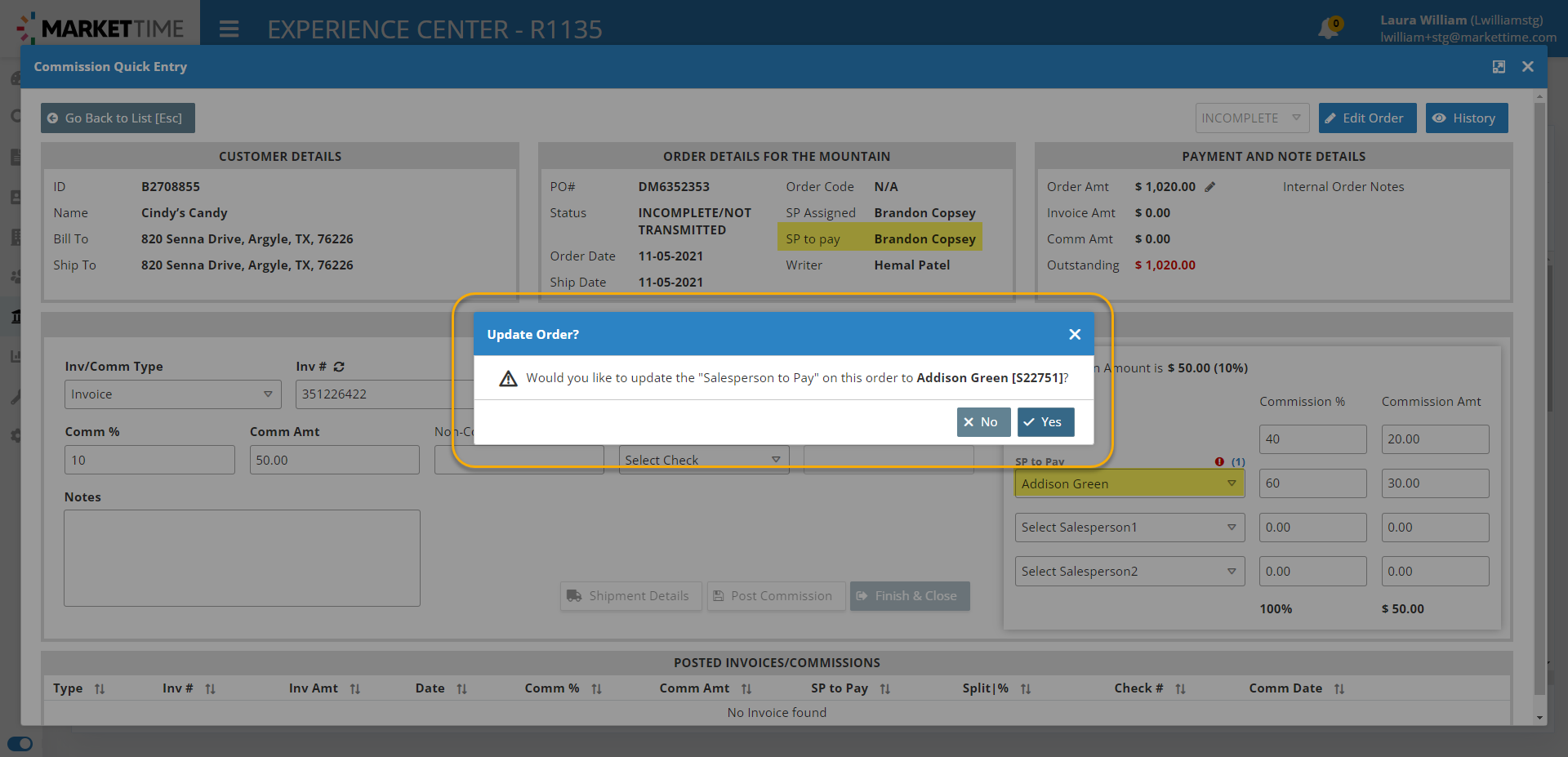1568x757 pixels.
Task: Open the notifications bell
Action: pyautogui.click(x=1329, y=29)
